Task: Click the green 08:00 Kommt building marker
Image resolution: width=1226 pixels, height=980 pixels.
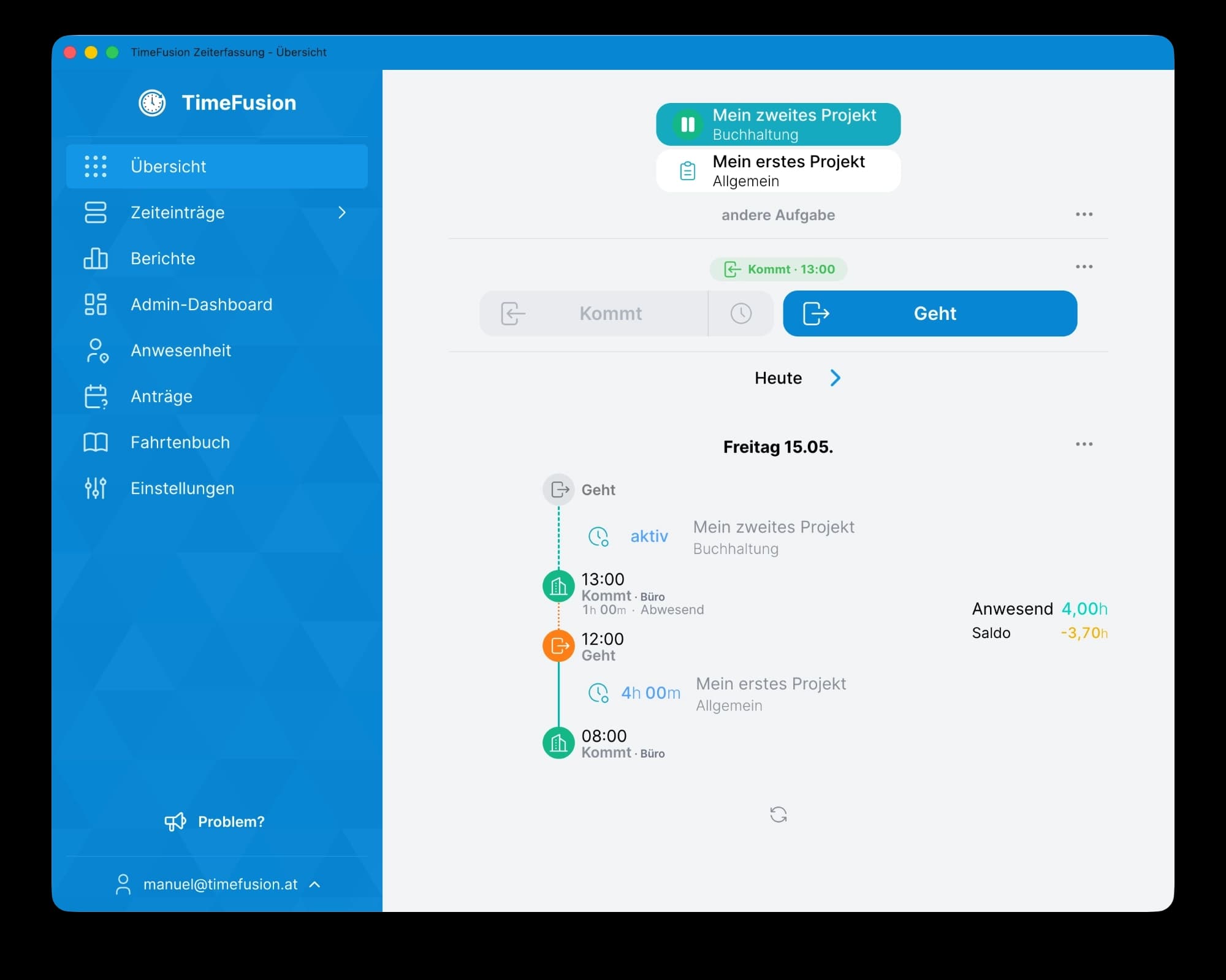Action: point(558,743)
